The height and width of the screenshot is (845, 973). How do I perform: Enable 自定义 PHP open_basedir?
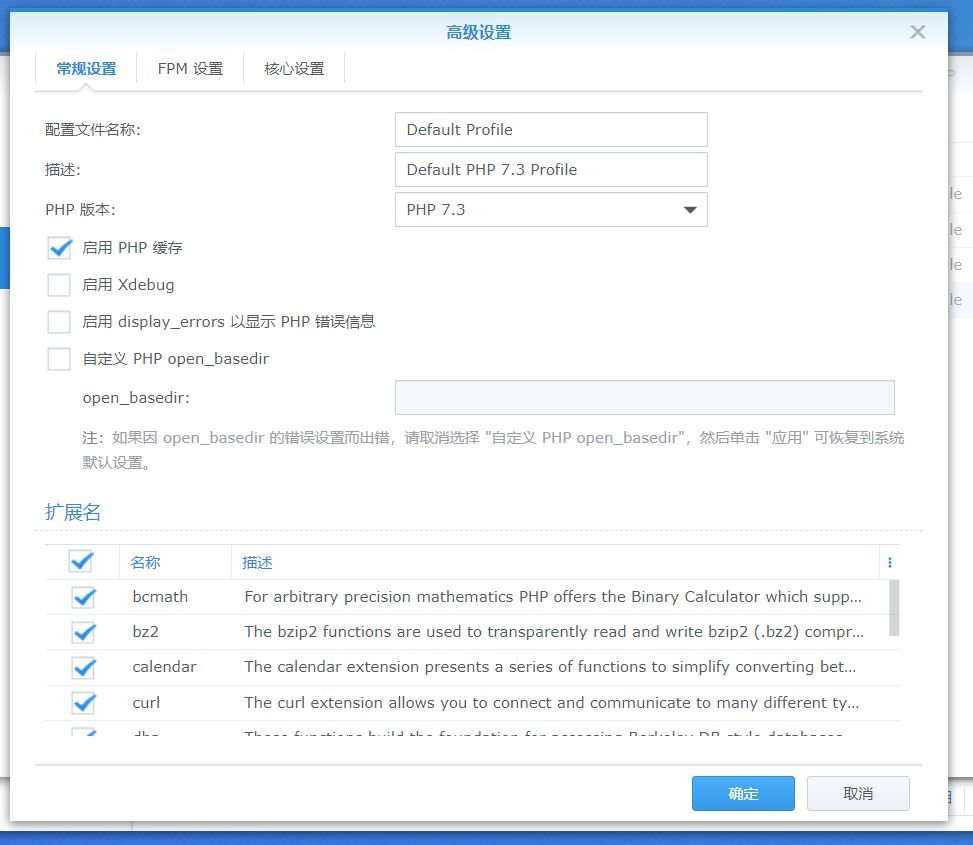(57, 358)
